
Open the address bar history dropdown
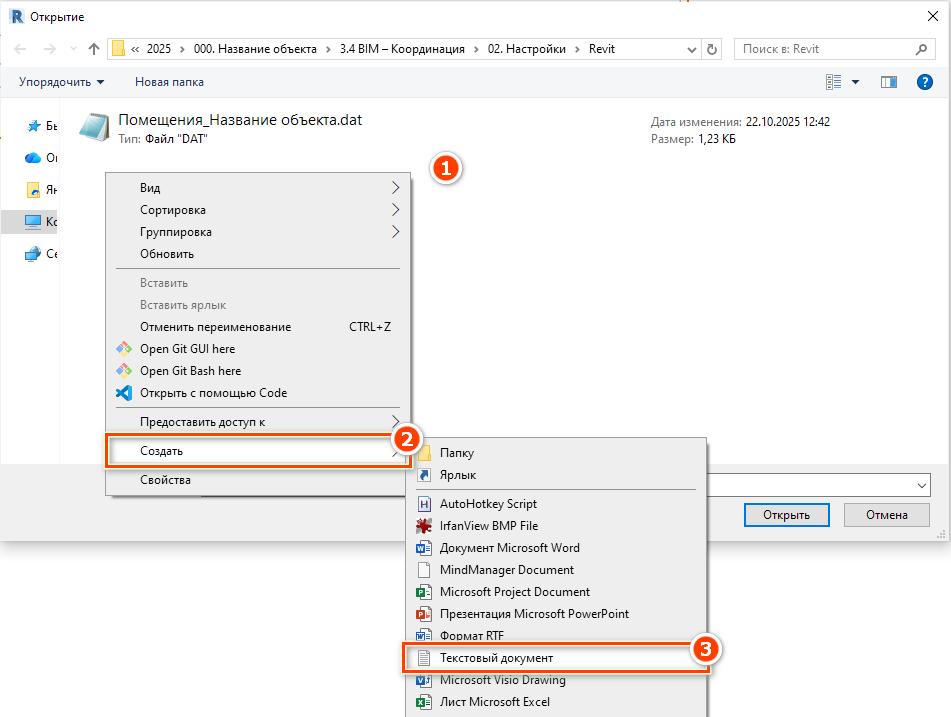(692, 49)
